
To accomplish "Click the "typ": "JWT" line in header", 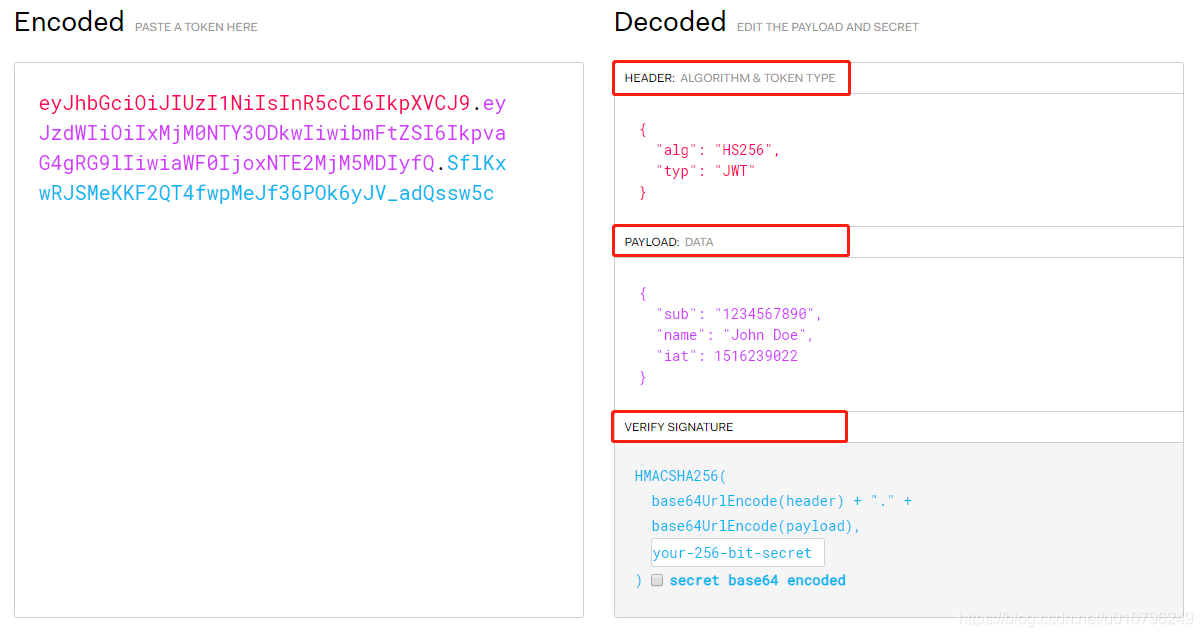I will [705, 170].
